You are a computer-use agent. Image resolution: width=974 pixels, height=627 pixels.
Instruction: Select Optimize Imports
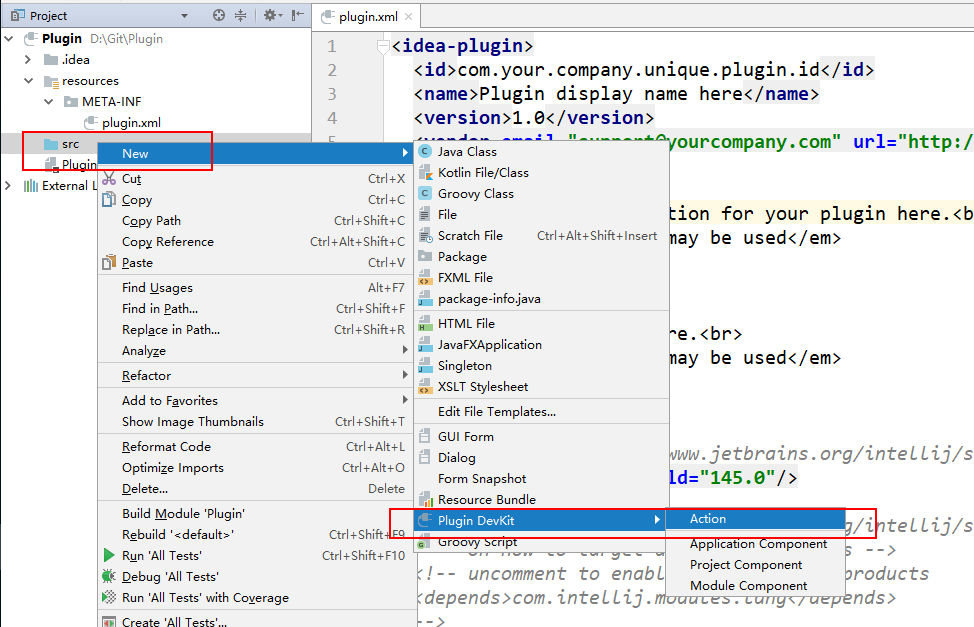tap(255, 468)
